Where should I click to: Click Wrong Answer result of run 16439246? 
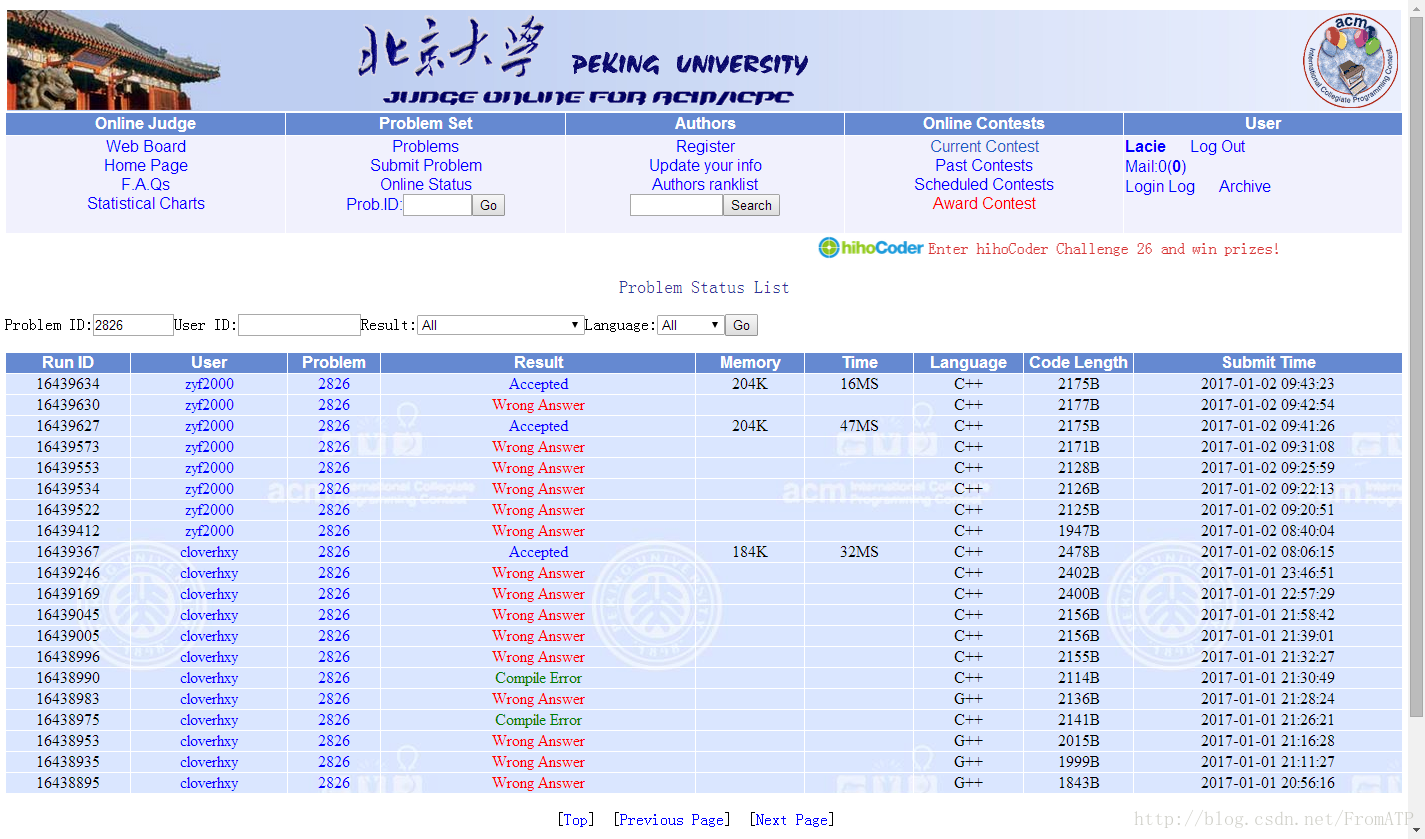point(538,573)
